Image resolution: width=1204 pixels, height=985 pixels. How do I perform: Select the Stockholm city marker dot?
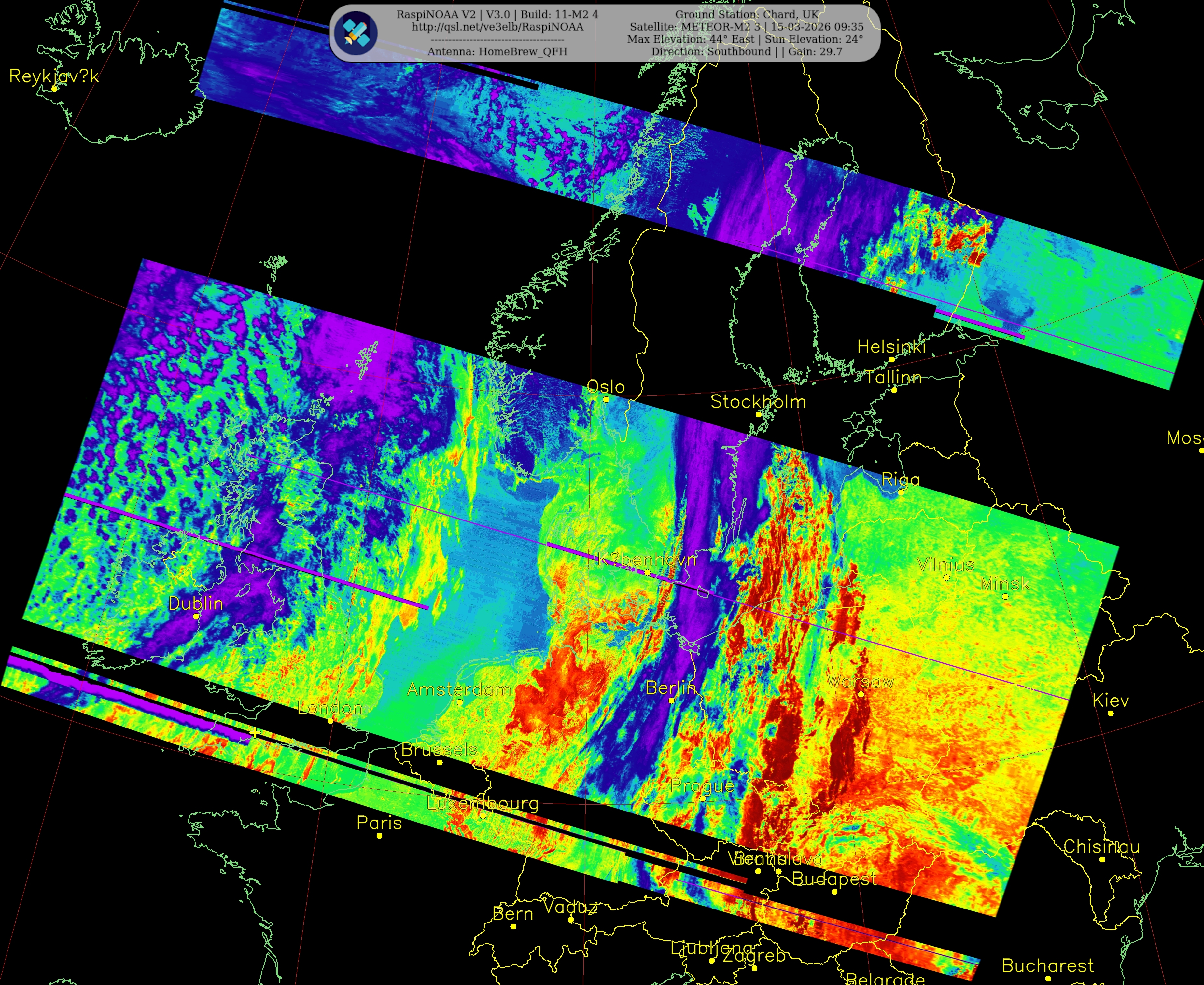click(759, 415)
